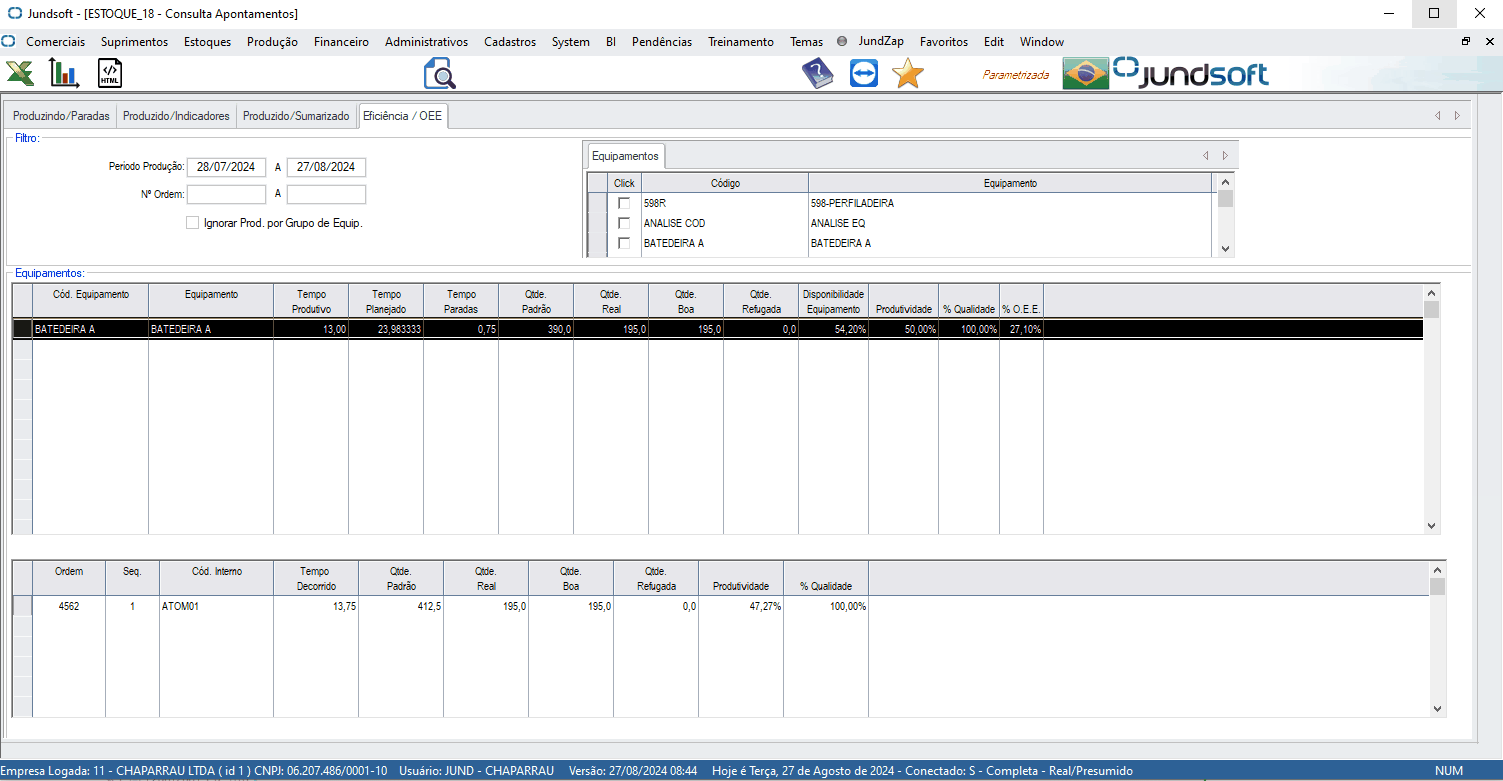Screen dimensions: 1503x781
Task: Open the Administrativos menu
Action: click(426, 42)
